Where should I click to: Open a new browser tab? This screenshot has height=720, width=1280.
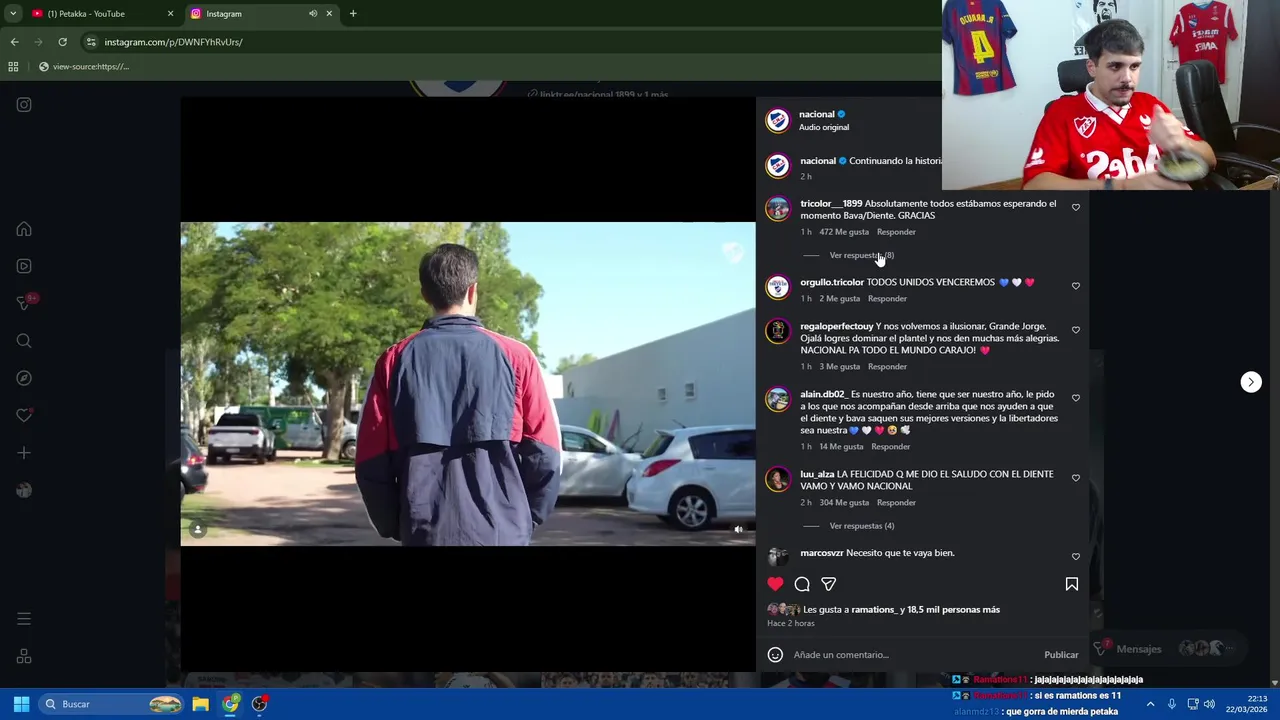point(353,14)
